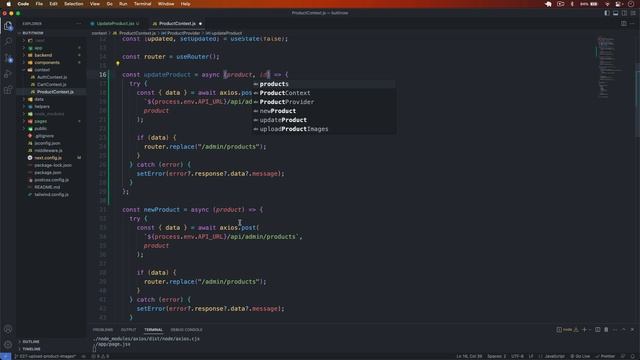Viewport: 640px width, 360px height.
Task: Open the Wi-Fi status menu
Action: [x=607, y=4]
